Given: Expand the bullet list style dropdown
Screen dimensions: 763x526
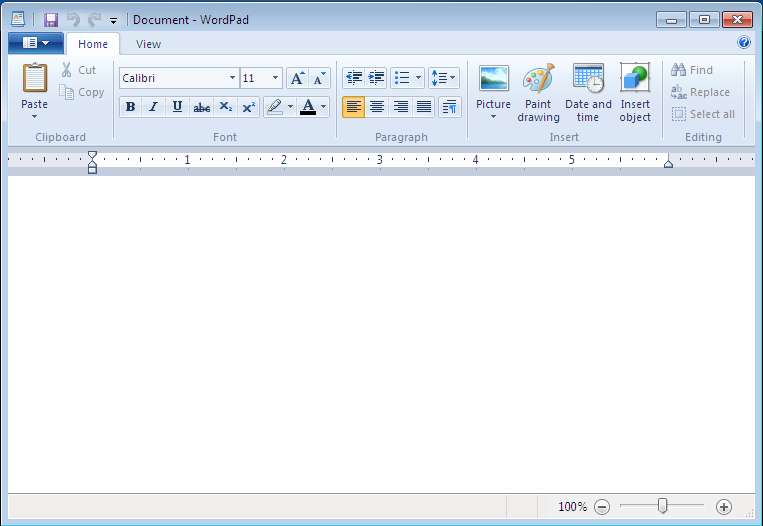Looking at the screenshot, I should [x=418, y=78].
